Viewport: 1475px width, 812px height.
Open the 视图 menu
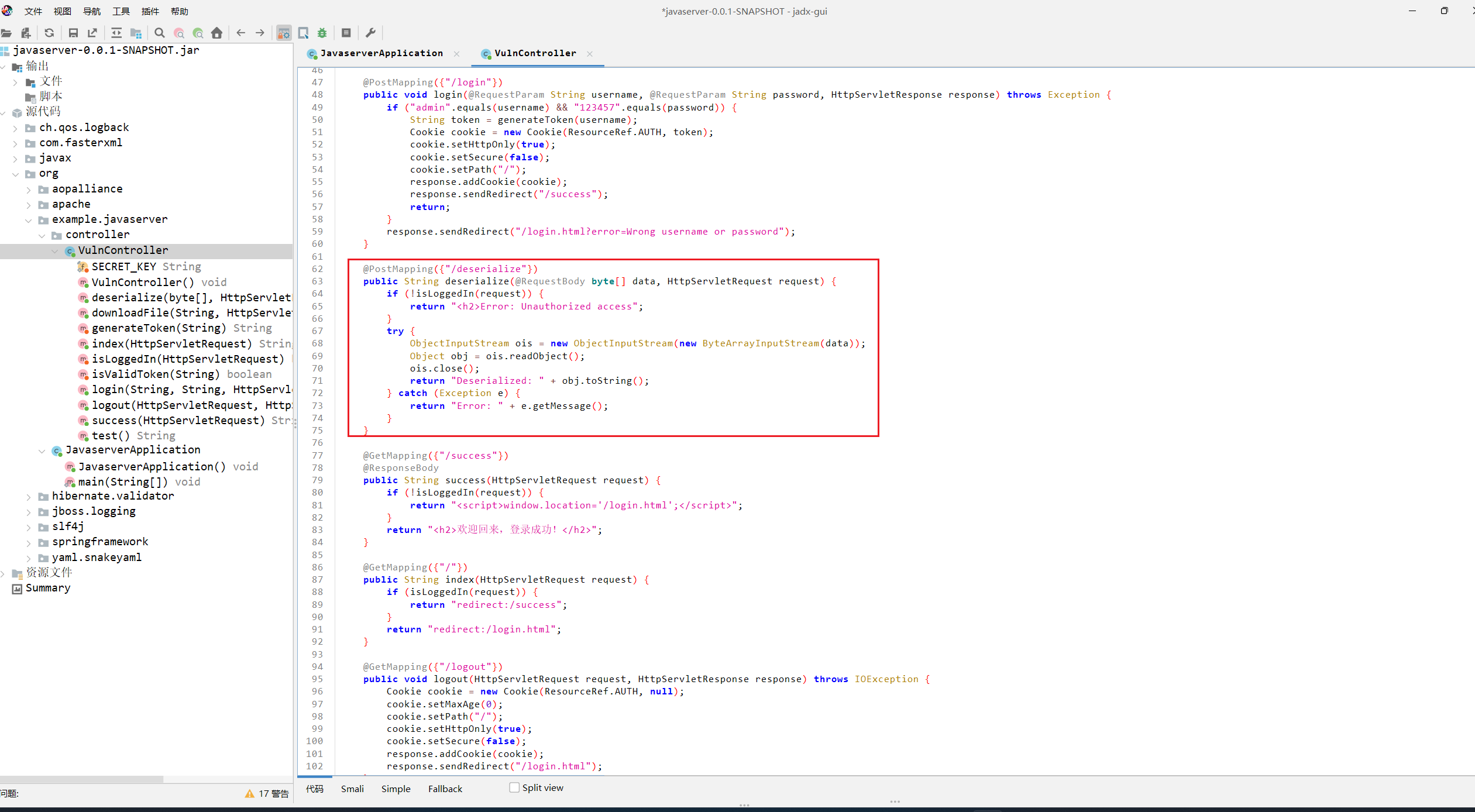point(63,11)
